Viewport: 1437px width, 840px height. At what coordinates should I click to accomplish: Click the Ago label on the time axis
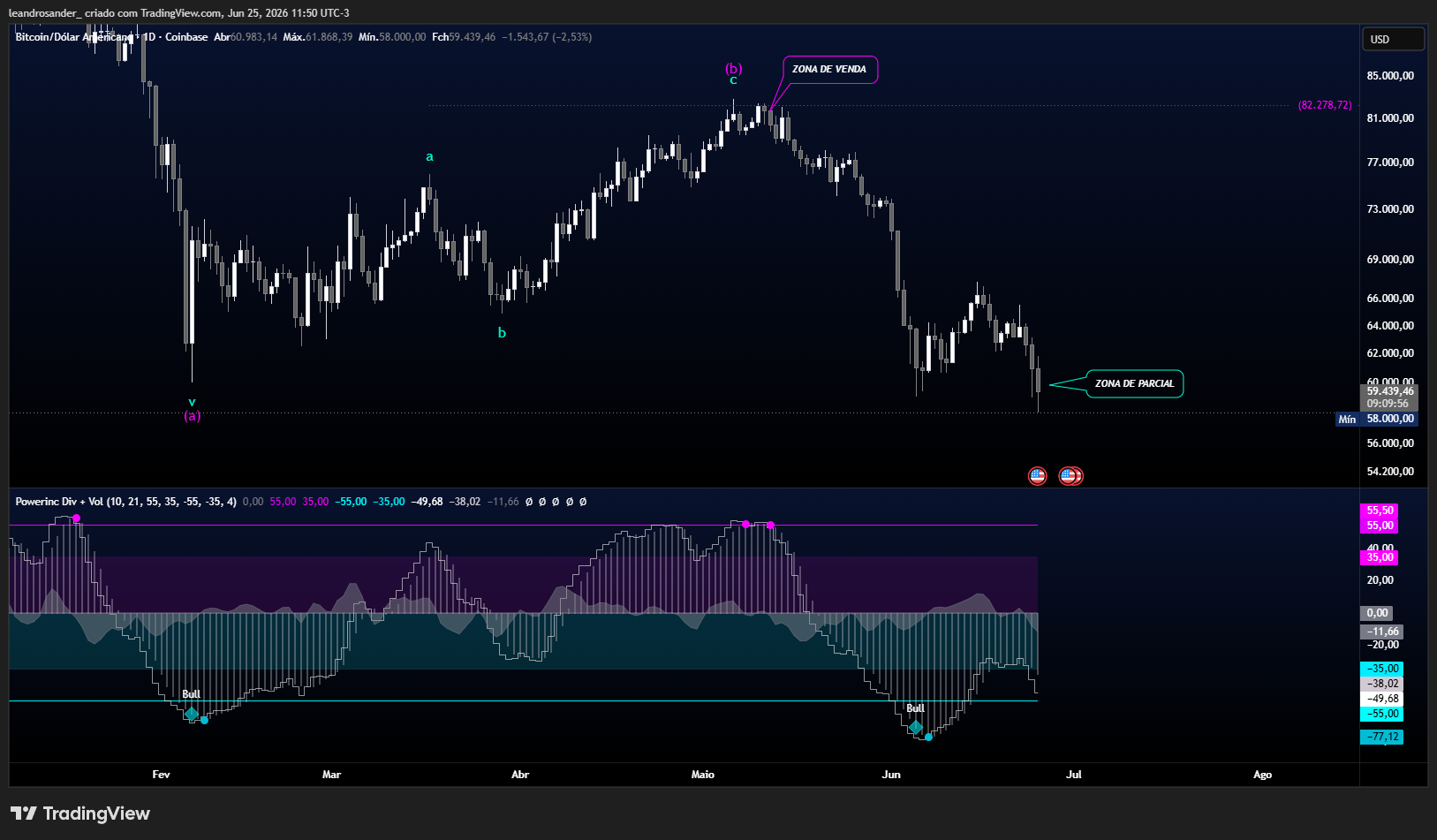(x=1263, y=775)
